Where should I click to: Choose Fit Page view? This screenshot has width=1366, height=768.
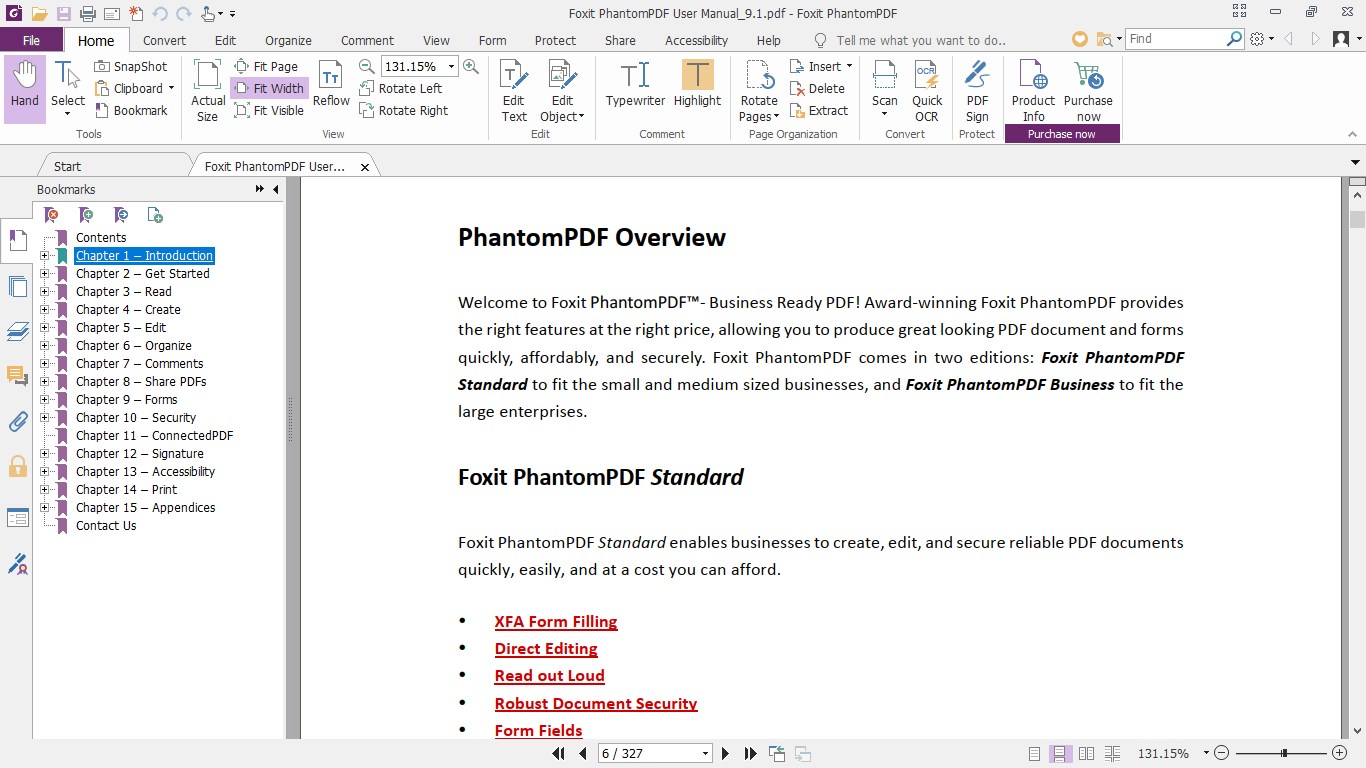coord(266,66)
